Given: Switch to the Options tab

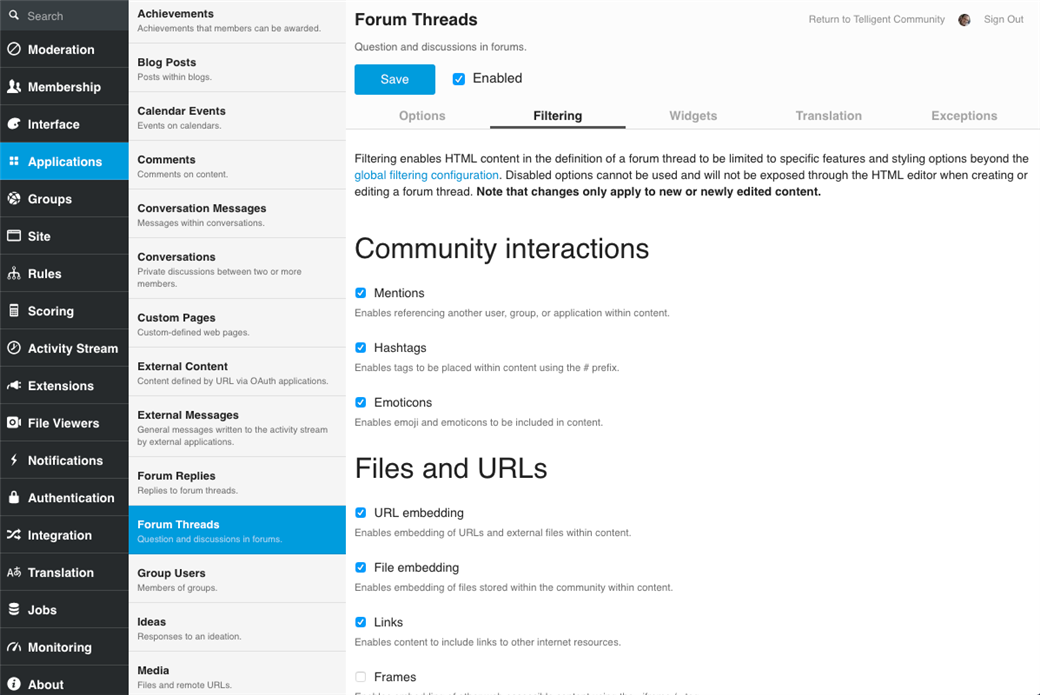Looking at the screenshot, I should pos(422,115).
